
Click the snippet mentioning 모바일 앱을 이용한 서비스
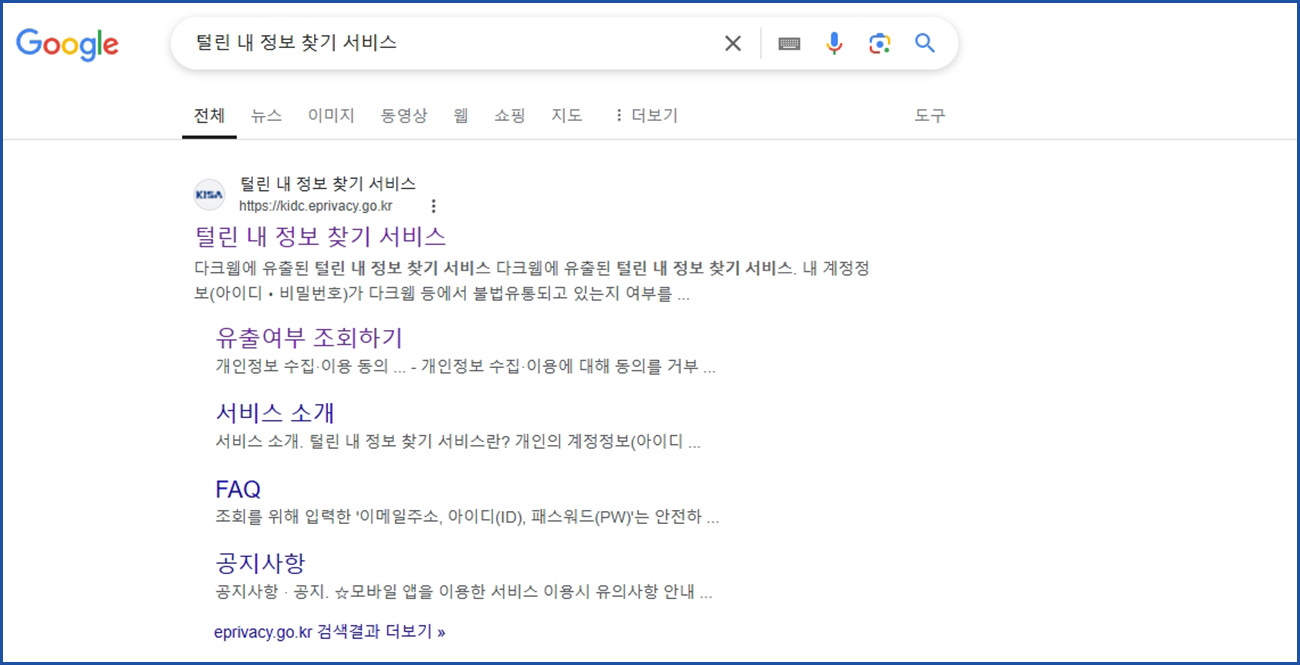pos(464,592)
